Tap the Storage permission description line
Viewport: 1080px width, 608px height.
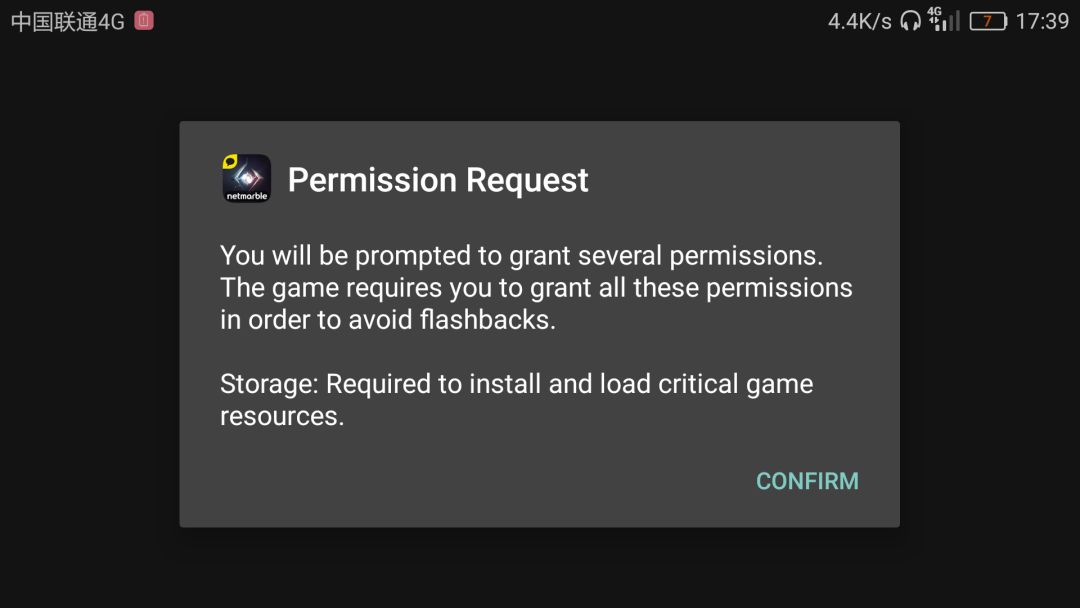point(516,384)
